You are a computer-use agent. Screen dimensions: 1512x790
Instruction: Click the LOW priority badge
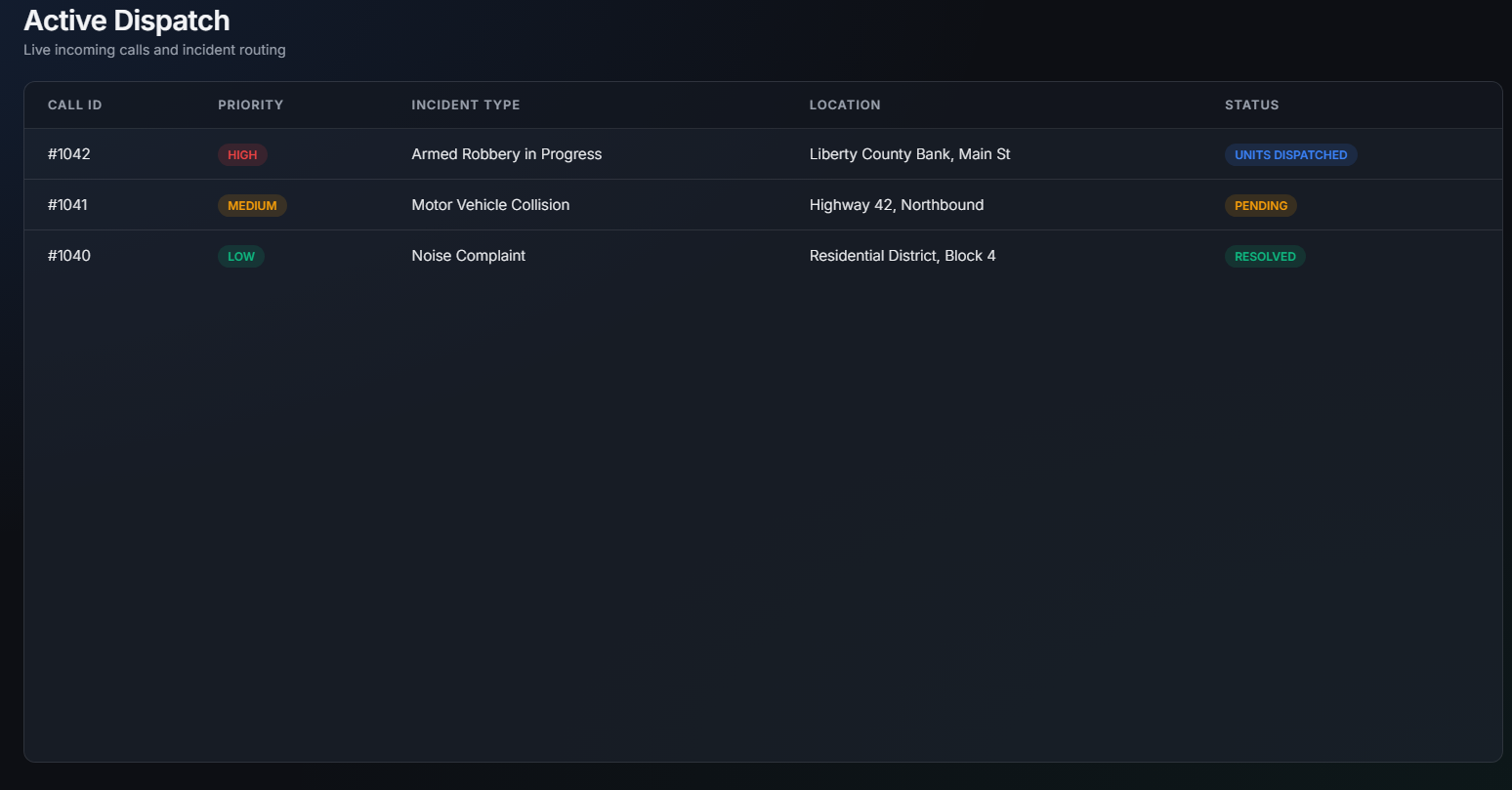click(x=241, y=256)
